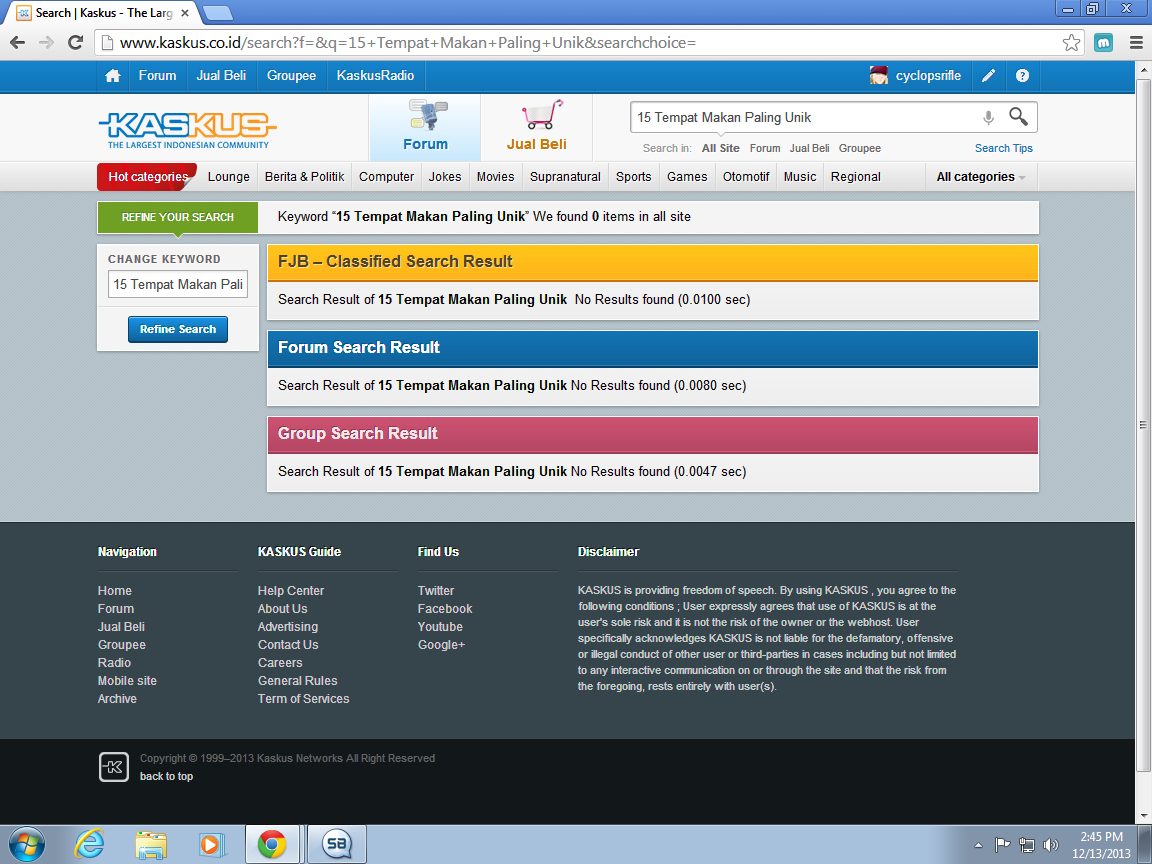Open the Jokes category
Screen dimensions: 1152x864
[445, 177]
